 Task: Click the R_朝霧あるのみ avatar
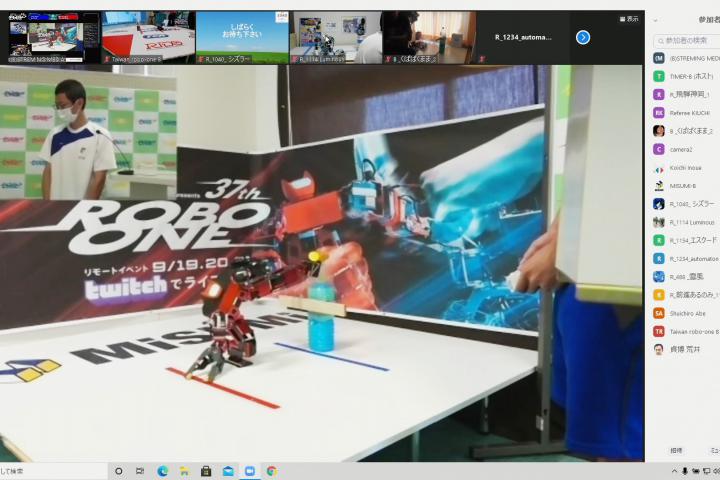[659, 295]
